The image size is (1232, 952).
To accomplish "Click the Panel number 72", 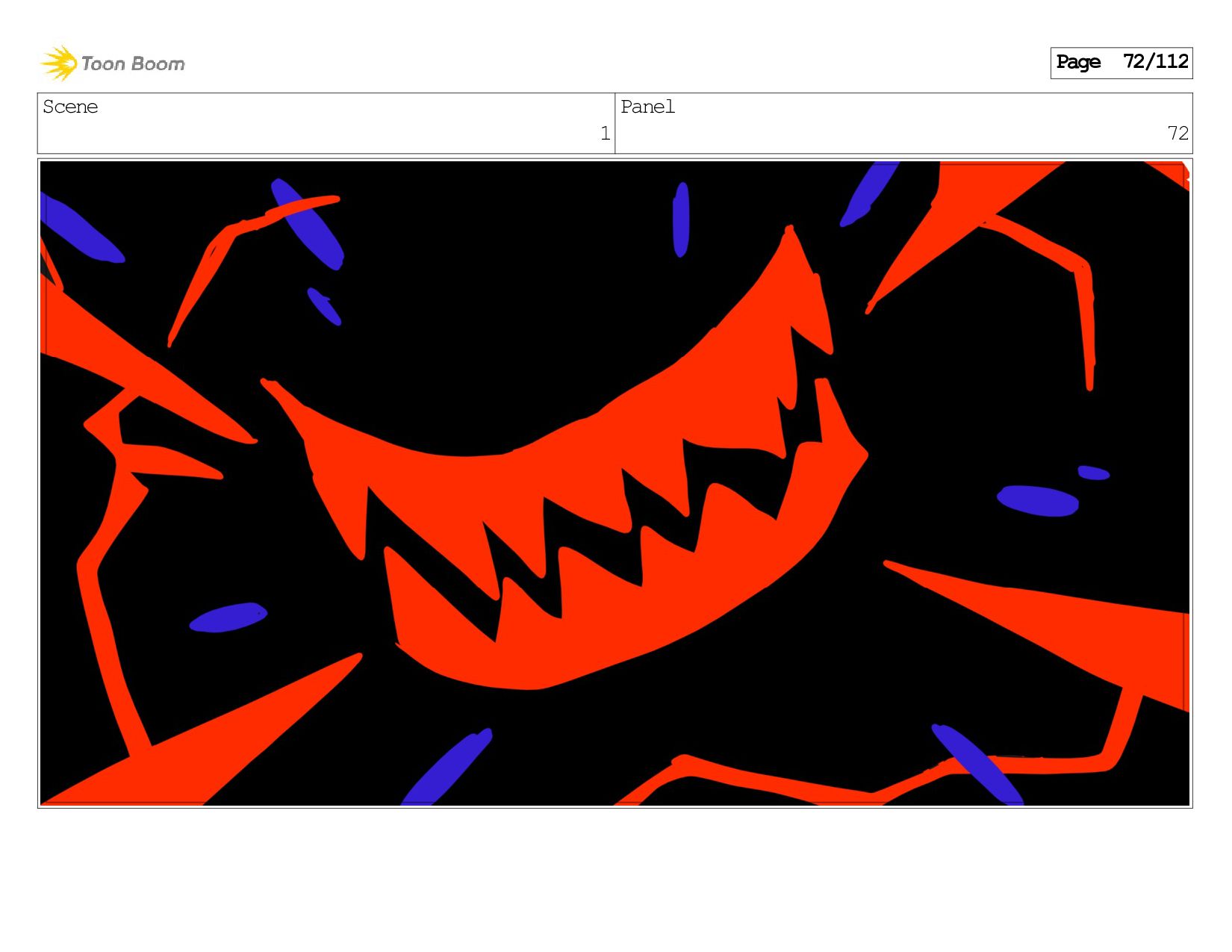I will (1177, 134).
